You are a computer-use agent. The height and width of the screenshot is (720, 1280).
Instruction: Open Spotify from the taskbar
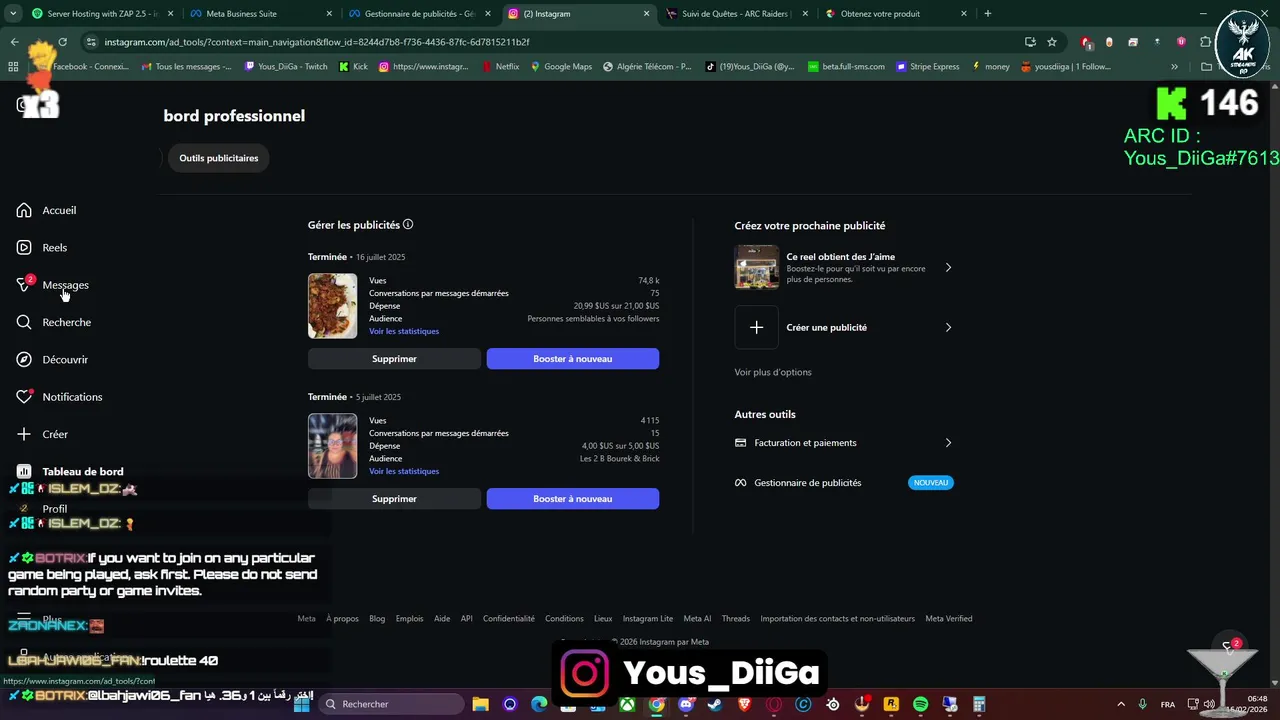921,704
